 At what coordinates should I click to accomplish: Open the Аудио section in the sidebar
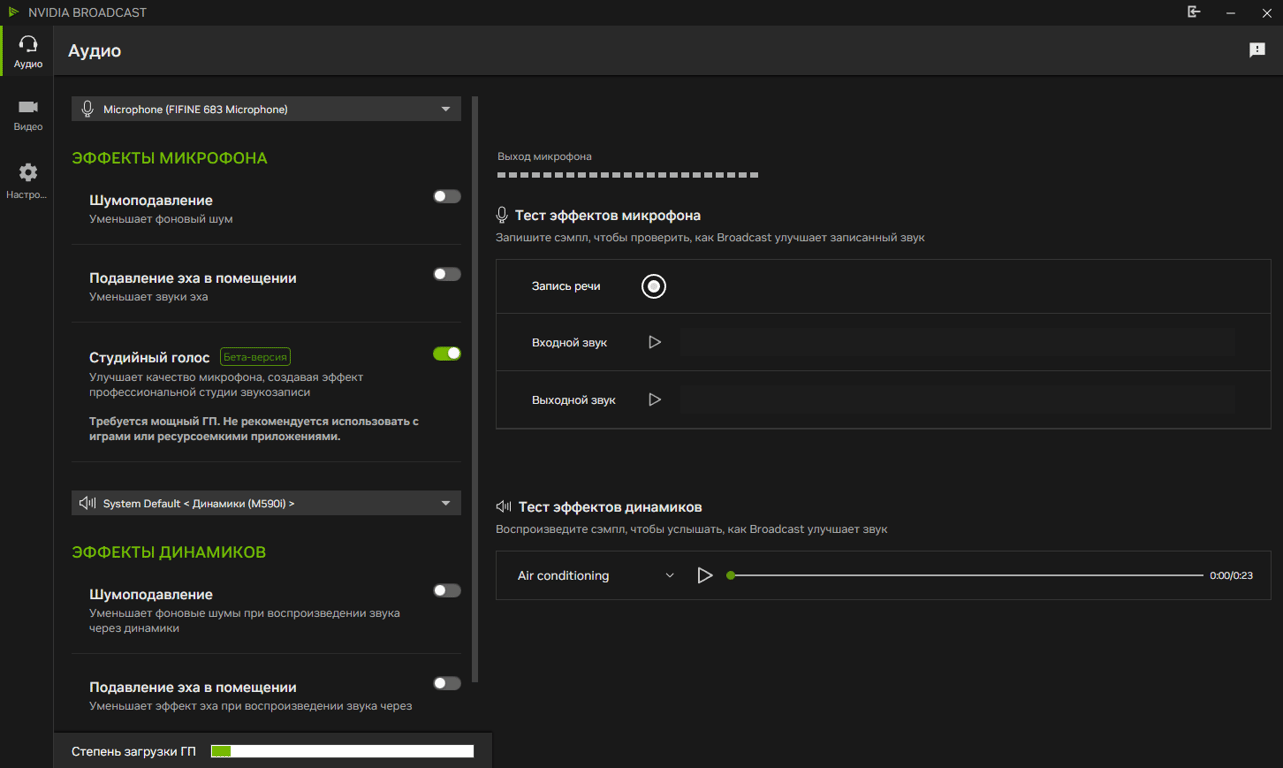click(27, 50)
